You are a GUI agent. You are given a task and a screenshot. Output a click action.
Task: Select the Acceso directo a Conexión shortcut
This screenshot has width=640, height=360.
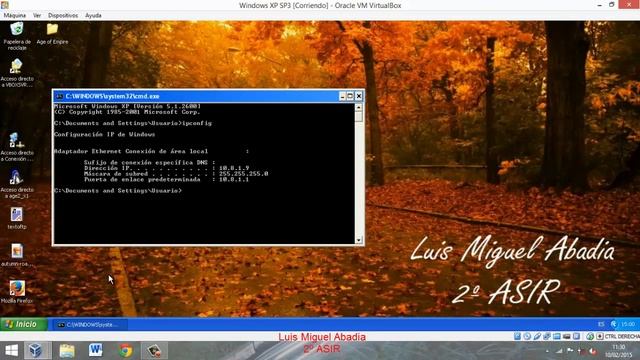pyautogui.click(x=17, y=147)
